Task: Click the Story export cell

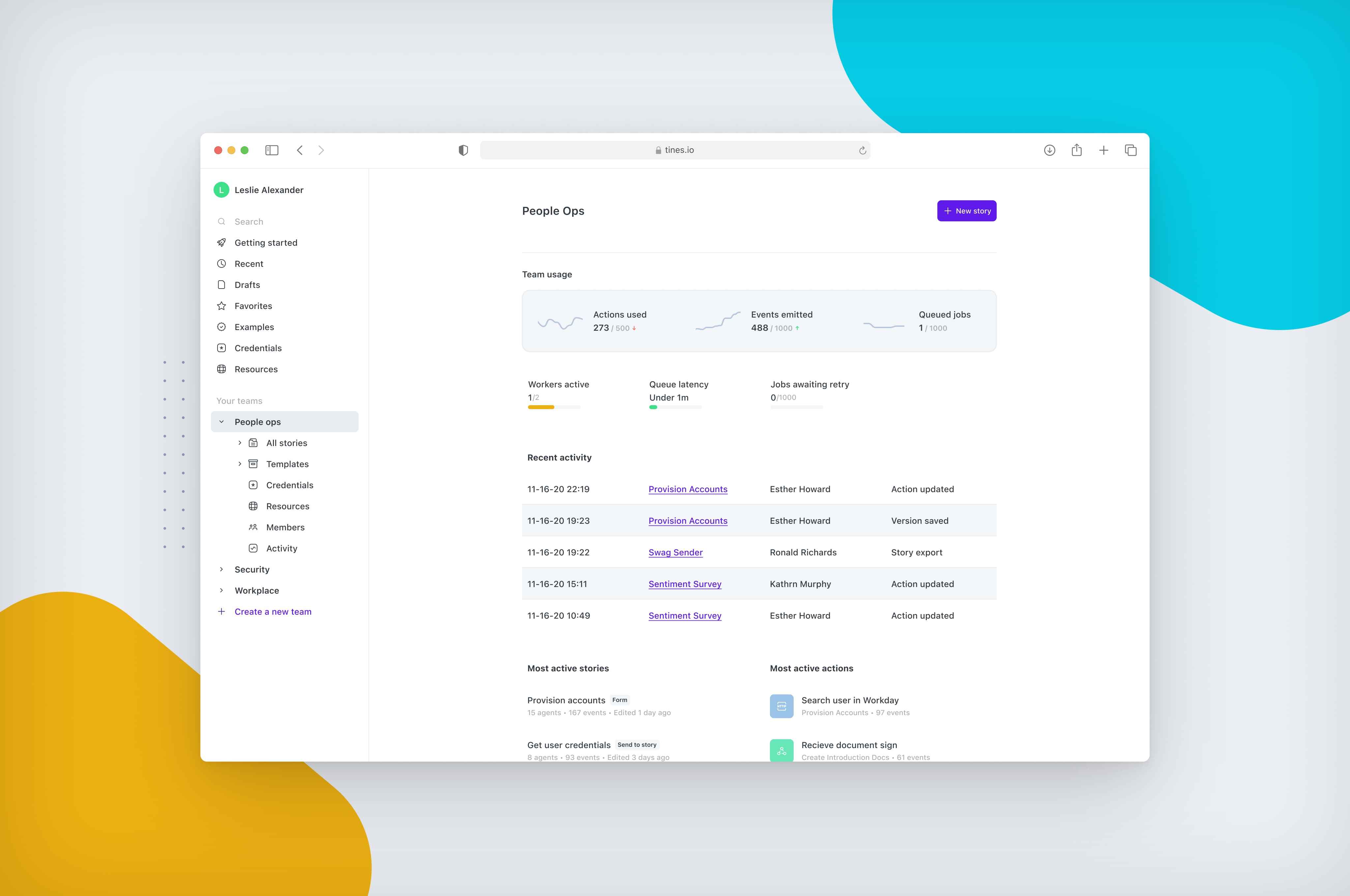Action: 917,552
